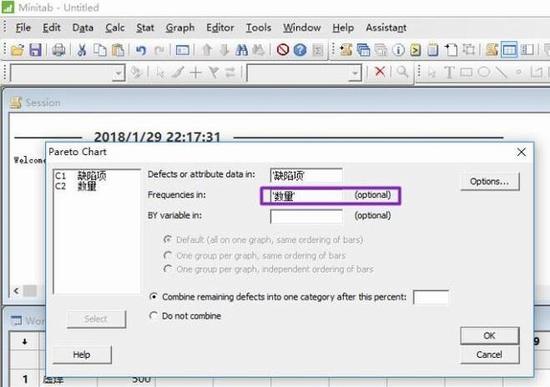Click the Cut scissors icon
Image resolution: width=550 pixels, height=387 pixels.
click(x=82, y=50)
